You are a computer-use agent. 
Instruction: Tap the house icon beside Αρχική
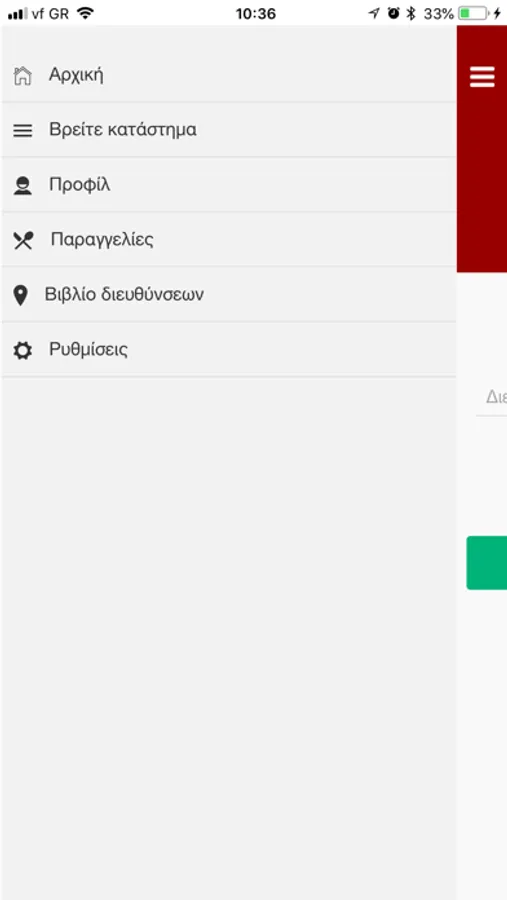pos(22,76)
